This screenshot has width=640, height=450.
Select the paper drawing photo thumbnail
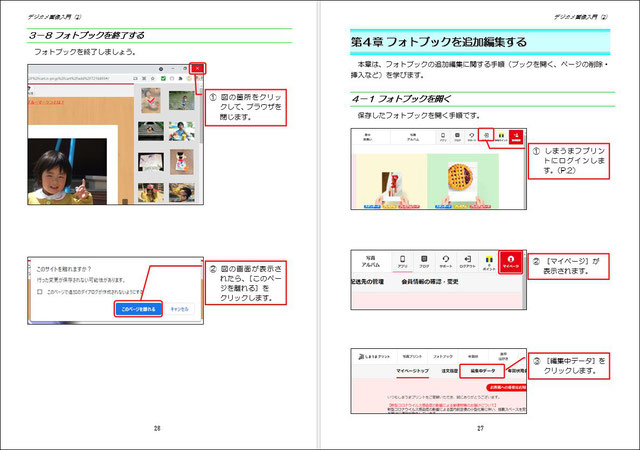(x=151, y=162)
